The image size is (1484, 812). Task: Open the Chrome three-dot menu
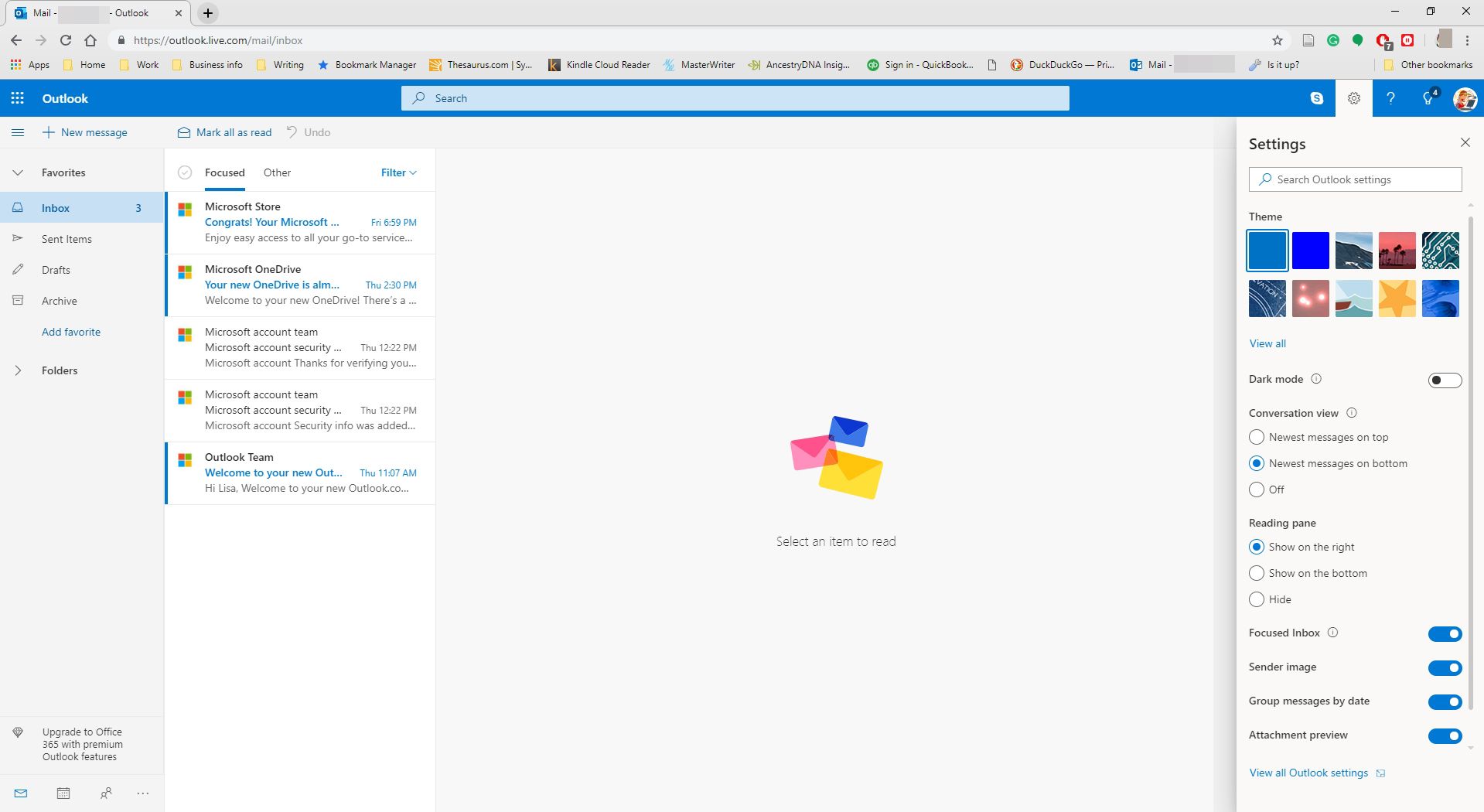(x=1467, y=40)
